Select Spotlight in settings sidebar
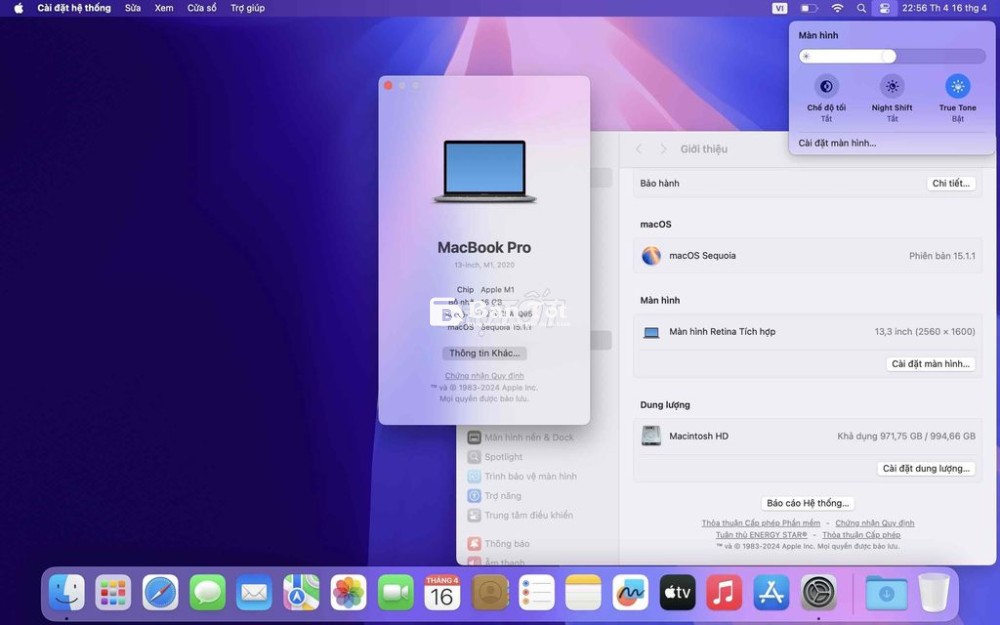Image resolution: width=1000 pixels, height=625 pixels. 496,457
